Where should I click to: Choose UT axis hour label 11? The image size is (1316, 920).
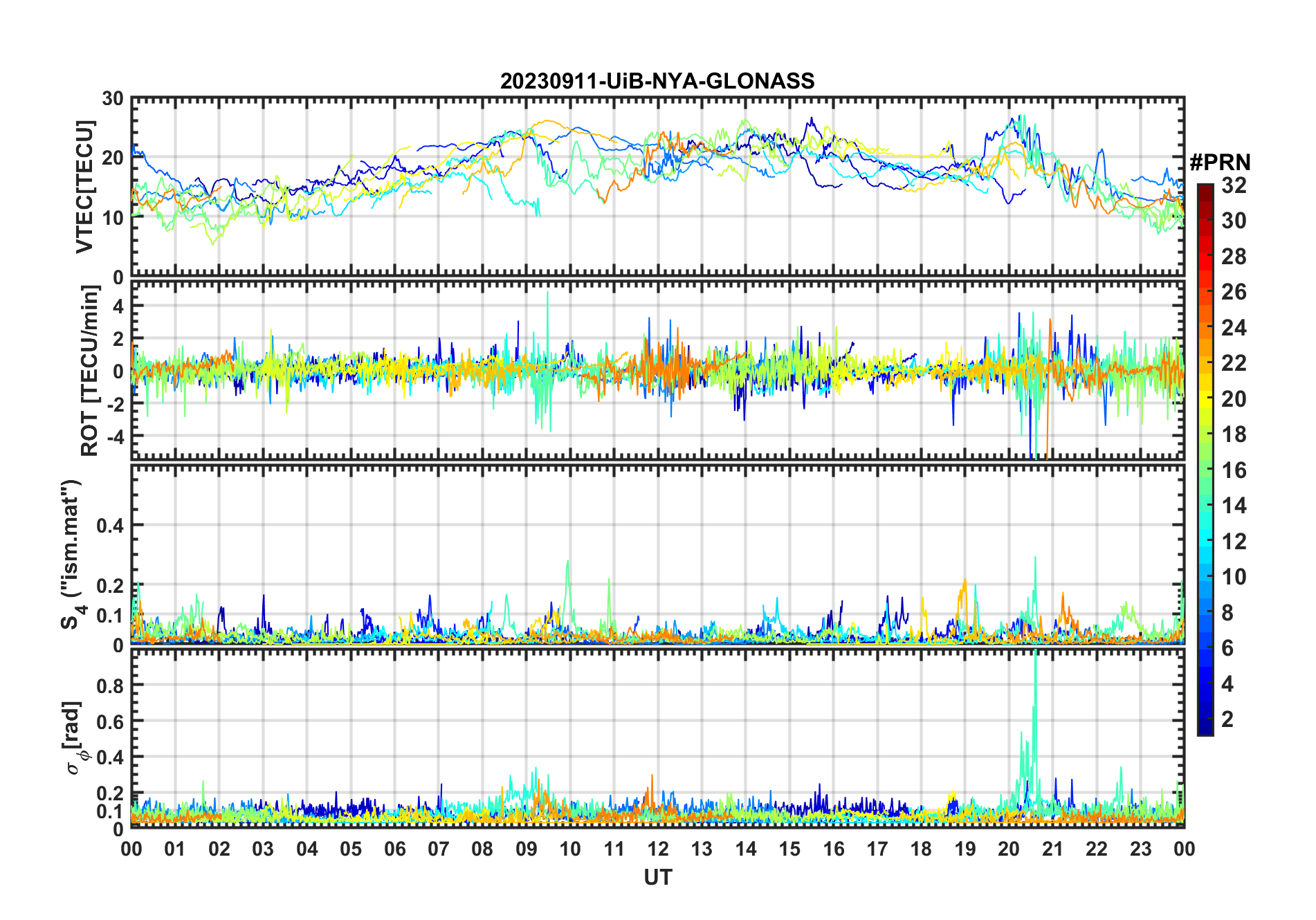(614, 849)
